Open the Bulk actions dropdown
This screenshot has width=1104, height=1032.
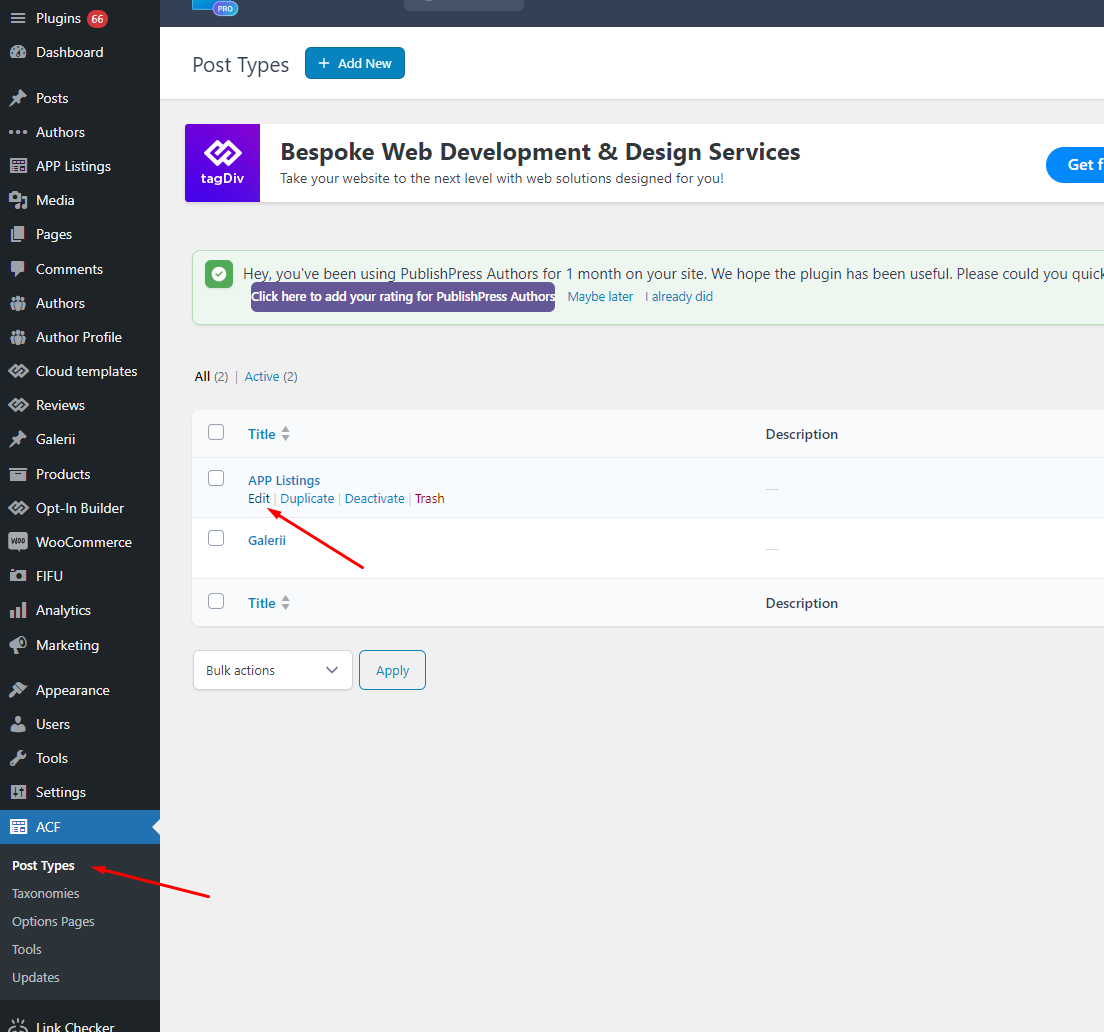point(272,670)
